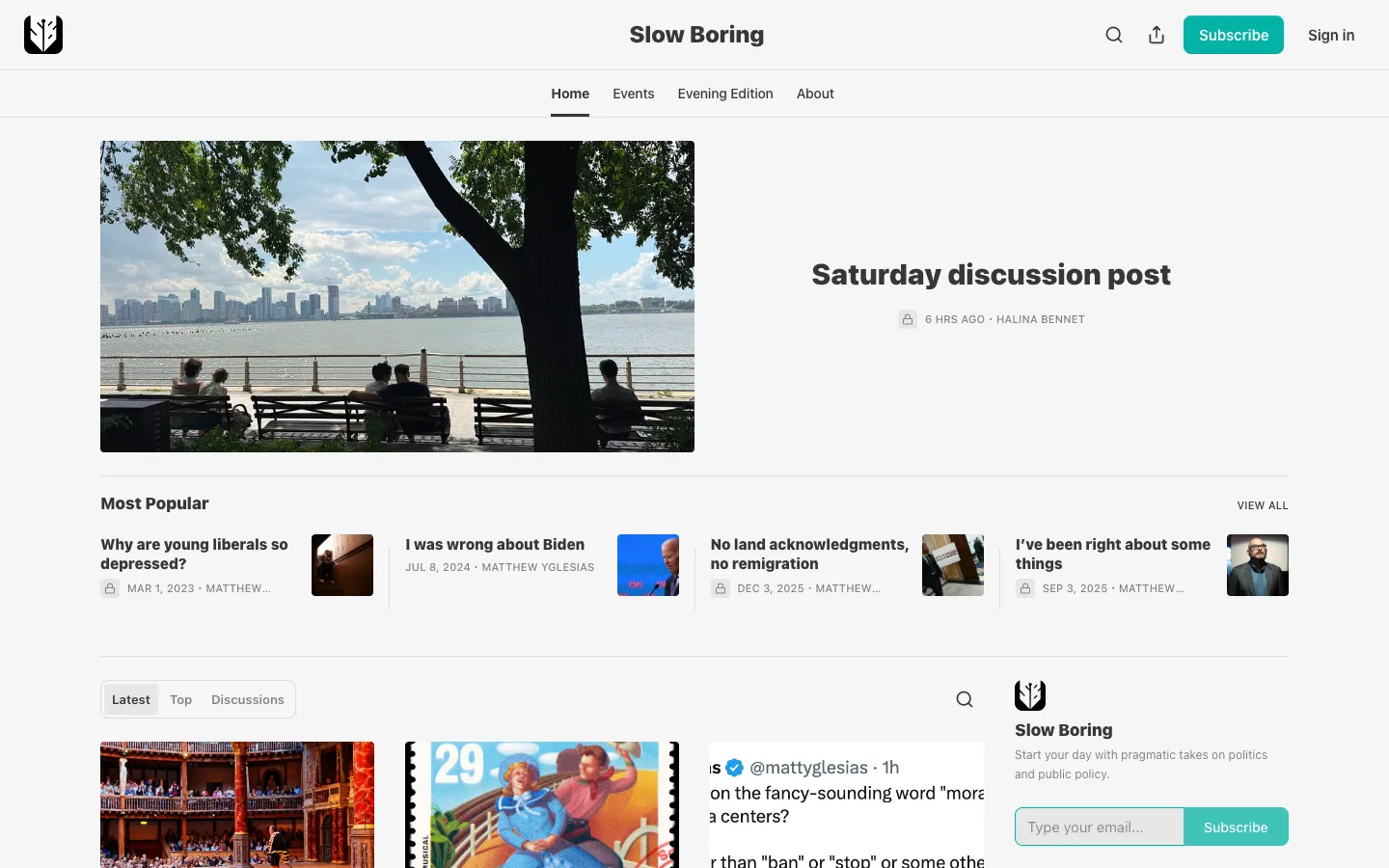
Task: Select the Latest posts filter
Action: pyautogui.click(x=131, y=699)
